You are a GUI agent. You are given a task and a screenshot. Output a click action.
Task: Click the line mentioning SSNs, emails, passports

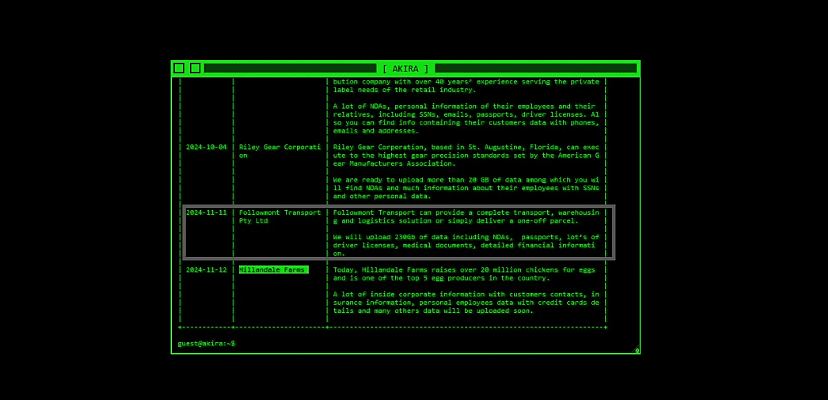pyautogui.click(x=466, y=114)
